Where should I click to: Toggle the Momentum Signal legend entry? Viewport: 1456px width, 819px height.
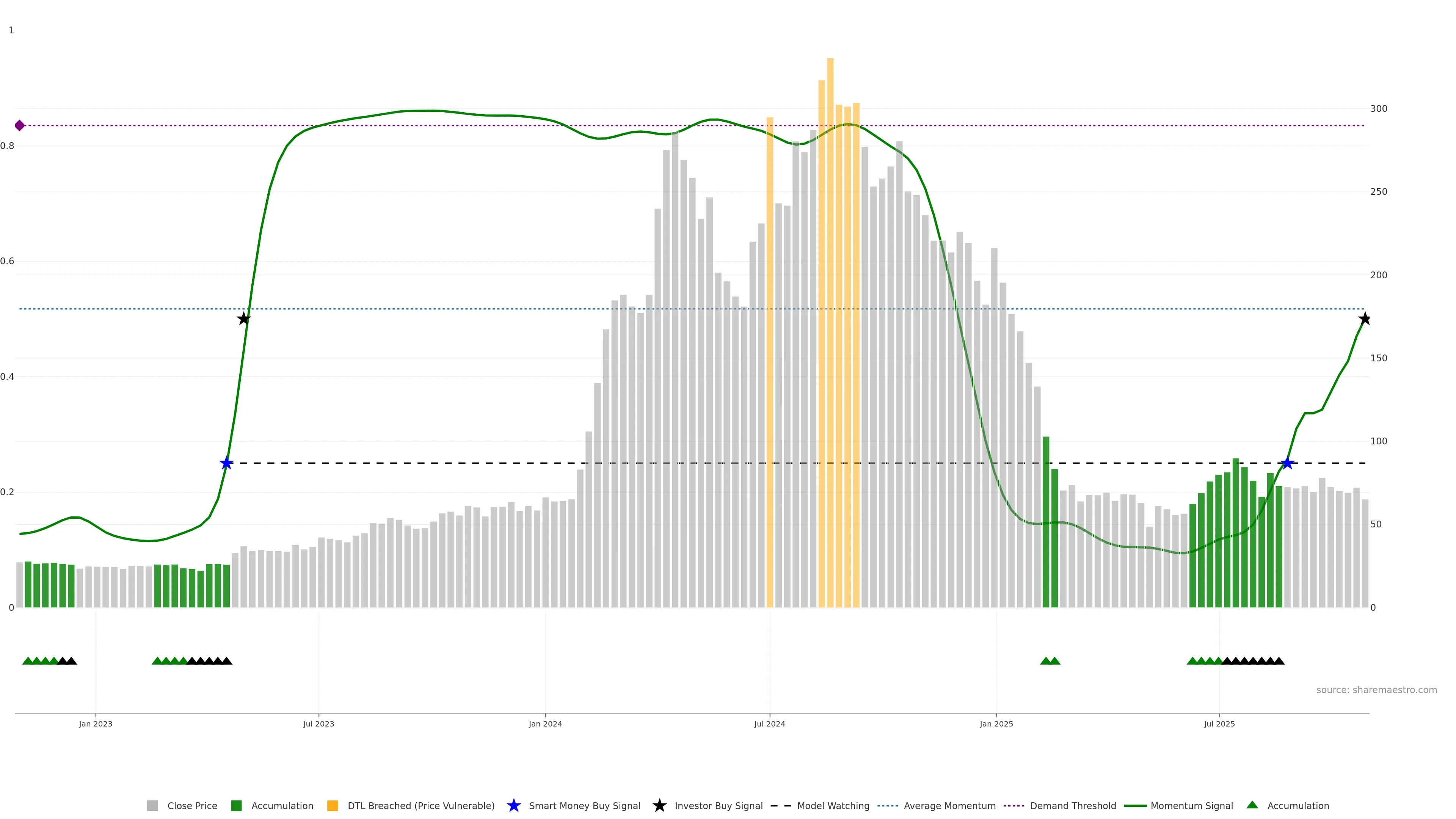tap(1191, 805)
